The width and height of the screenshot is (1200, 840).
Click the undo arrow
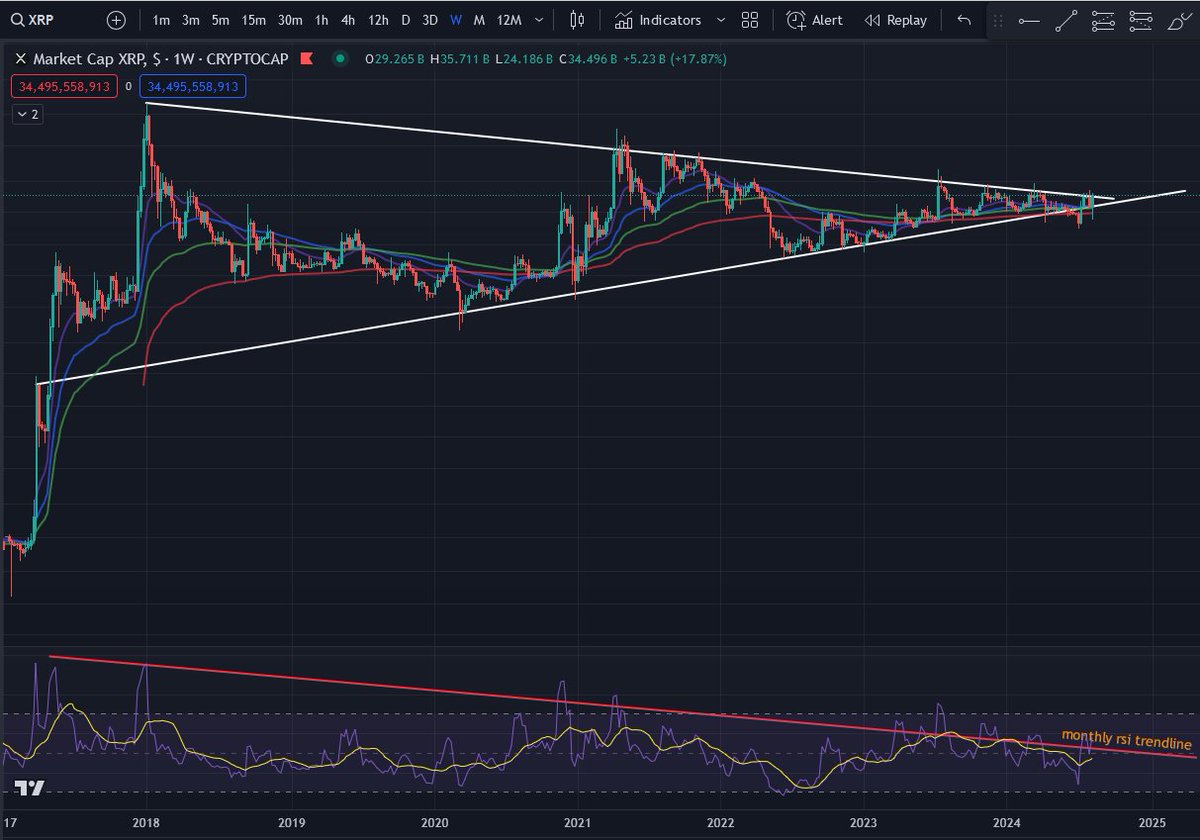pyautogui.click(x=964, y=20)
